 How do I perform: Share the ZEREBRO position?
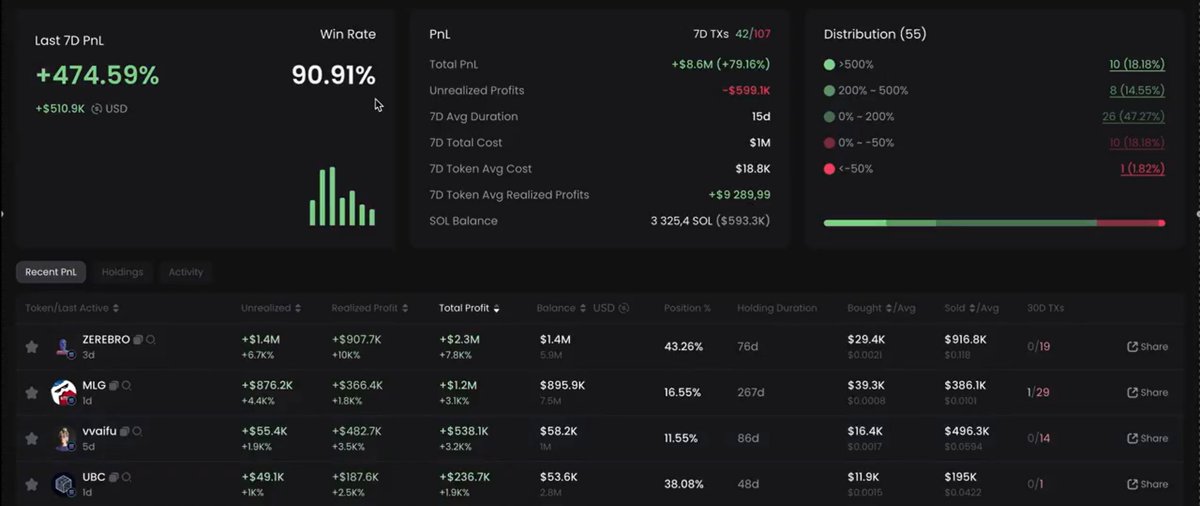[1147, 347]
